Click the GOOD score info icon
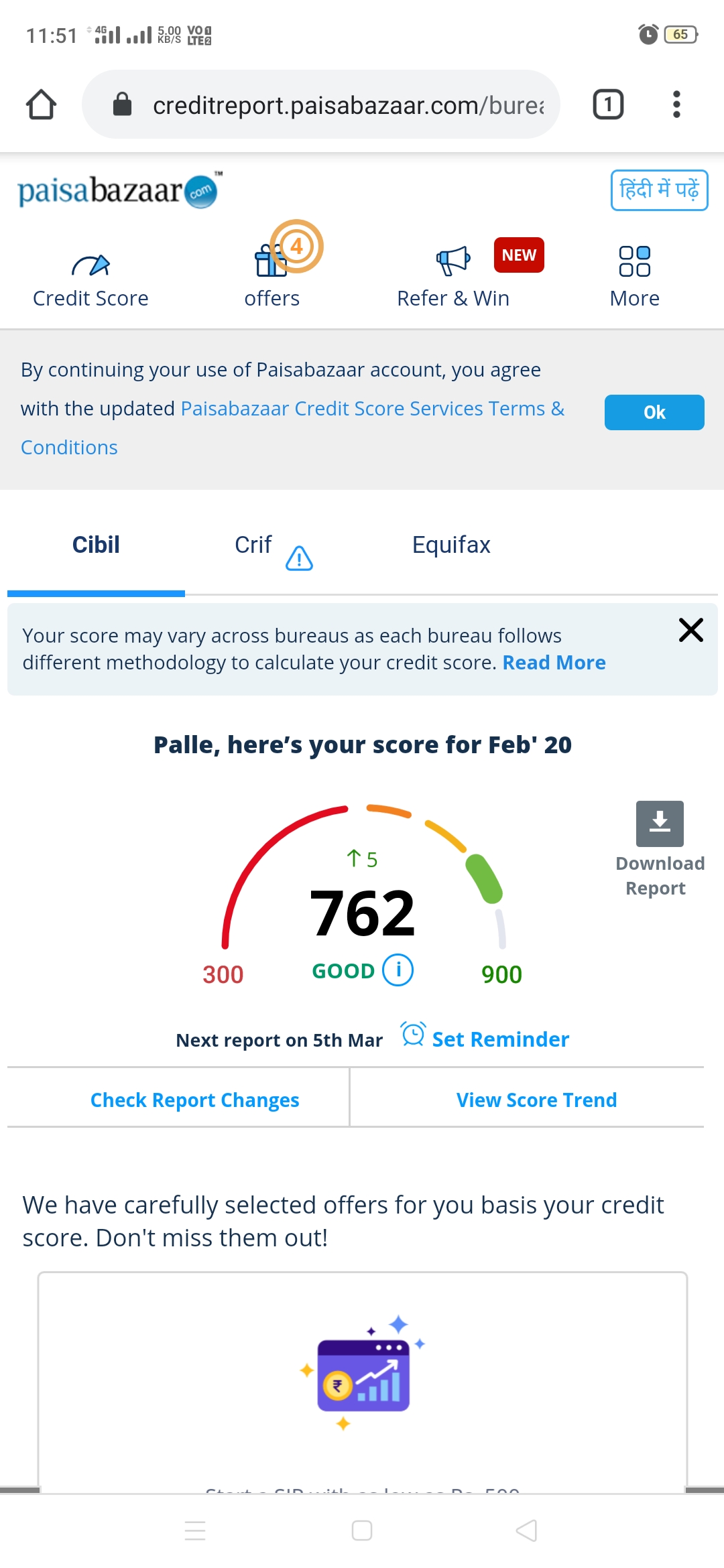 398,970
